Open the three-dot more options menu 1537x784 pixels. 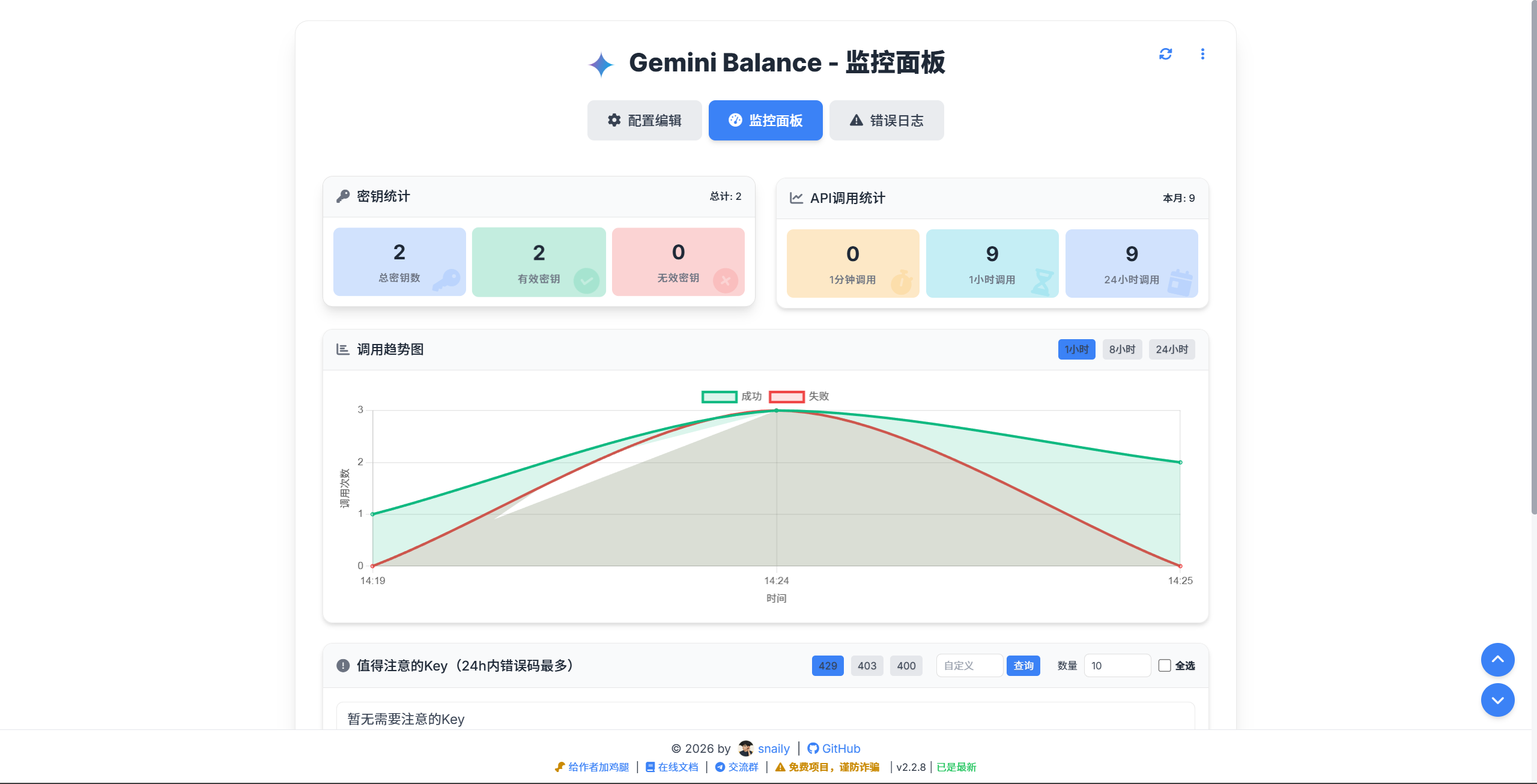[x=1202, y=54]
